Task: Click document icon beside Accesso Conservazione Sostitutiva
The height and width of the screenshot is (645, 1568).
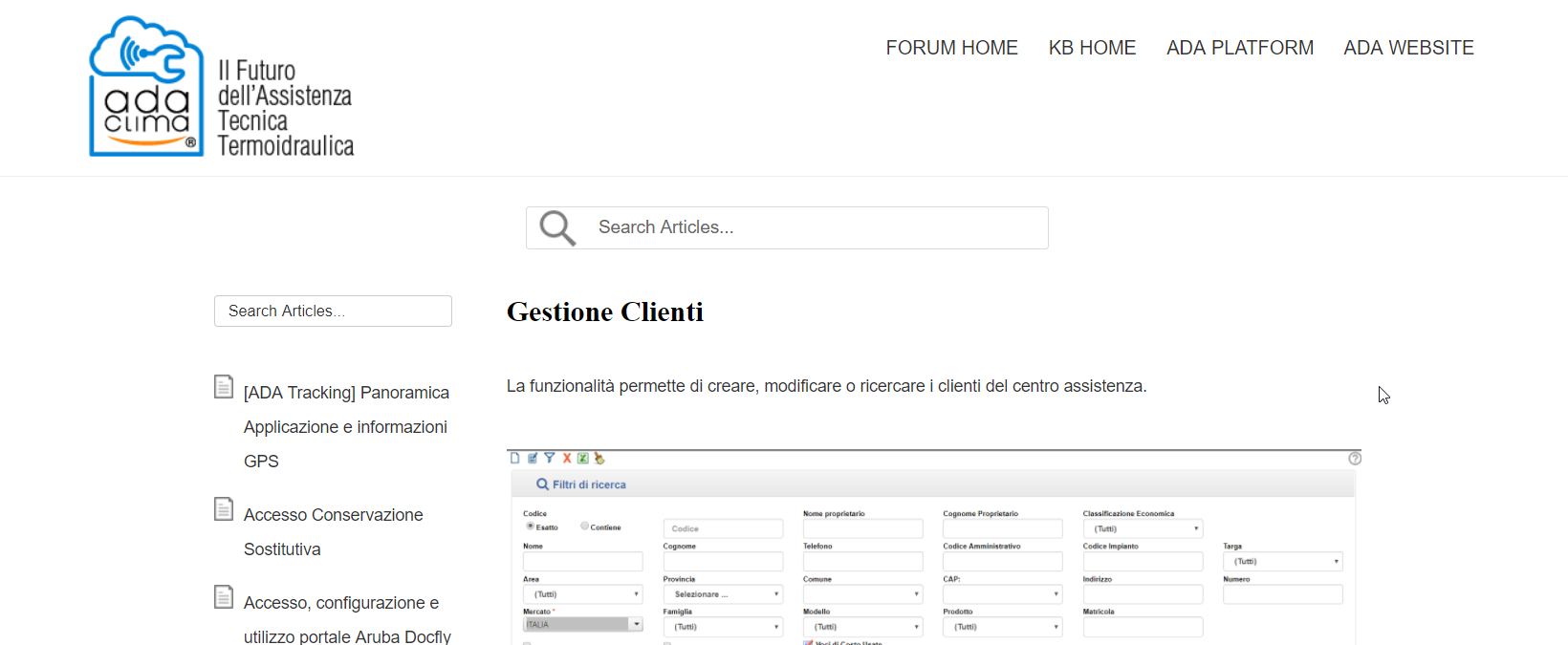Action: tap(224, 509)
